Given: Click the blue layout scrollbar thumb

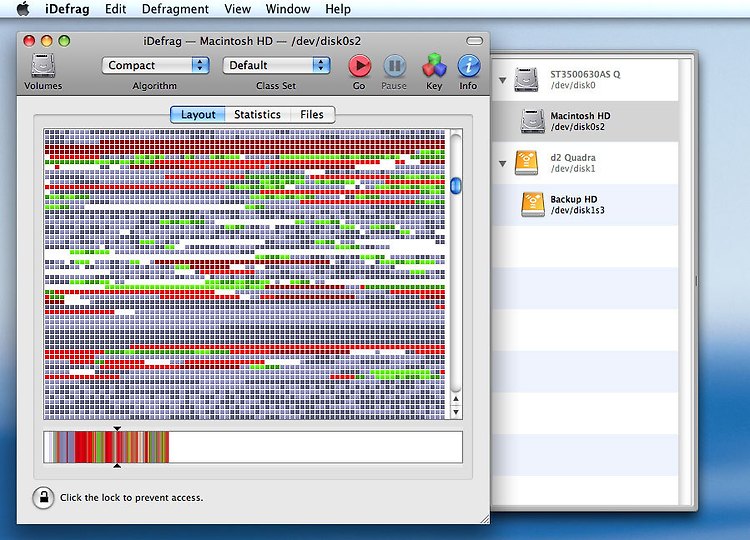Looking at the screenshot, I should pyautogui.click(x=456, y=186).
